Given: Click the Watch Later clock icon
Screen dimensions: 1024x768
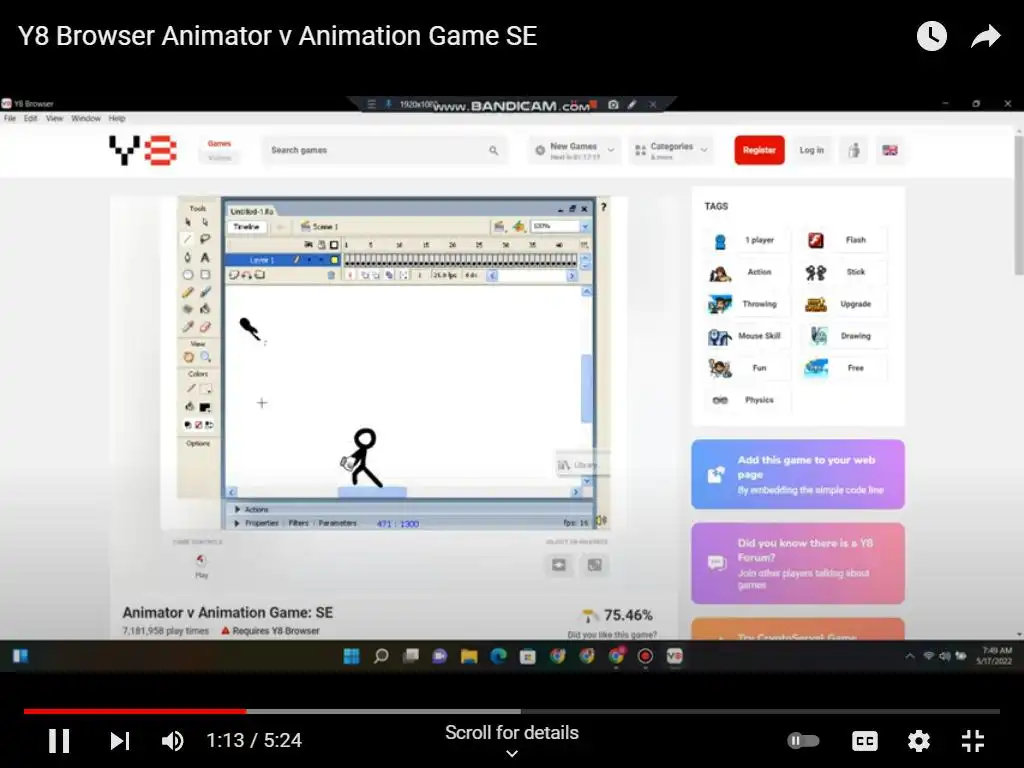Looking at the screenshot, I should click(x=931, y=36).
